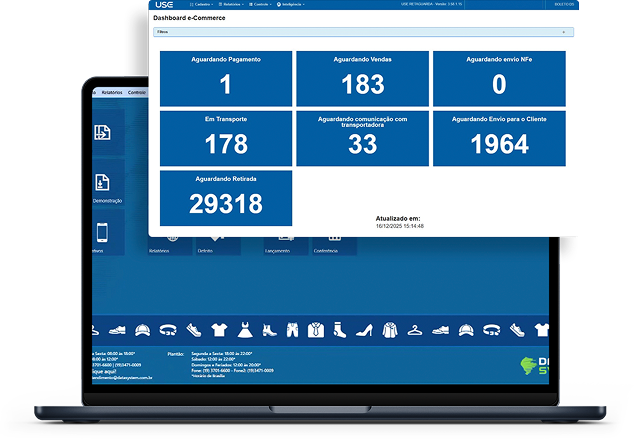Image resolution: width=634 pixels, height=439 pixels.
Task: Click the dress icon in the clothing strip
Action: tap(243, 329)
